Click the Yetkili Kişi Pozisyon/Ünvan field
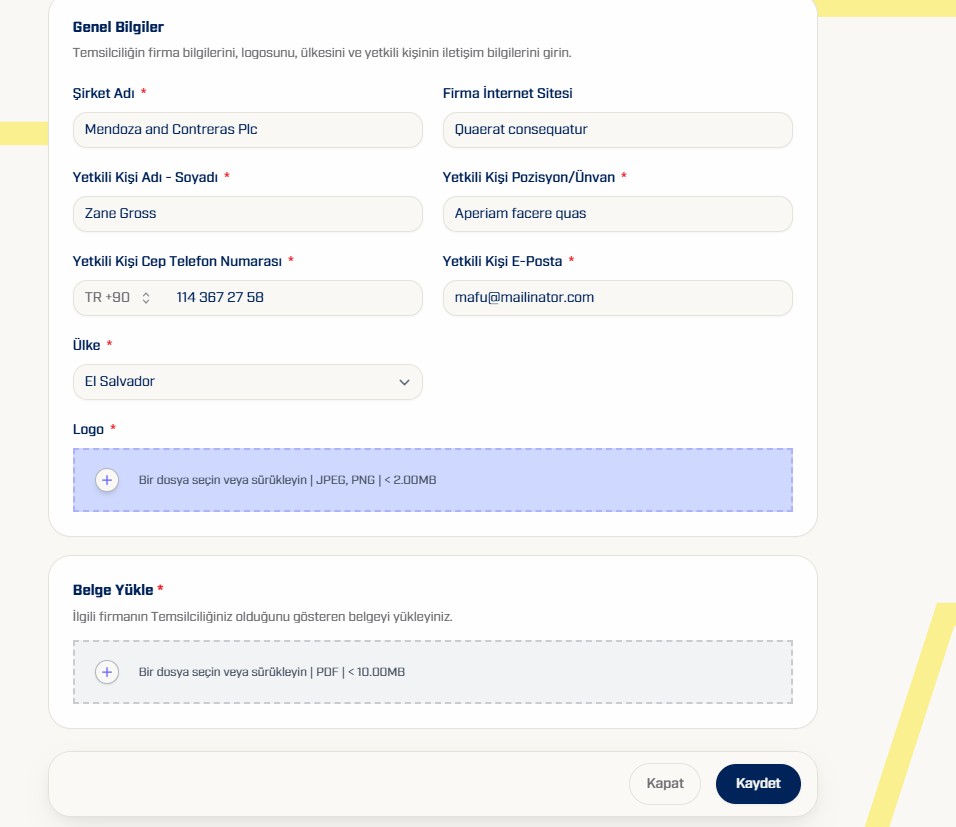This screenshot has width=956, height=827. tap(618, 214)
